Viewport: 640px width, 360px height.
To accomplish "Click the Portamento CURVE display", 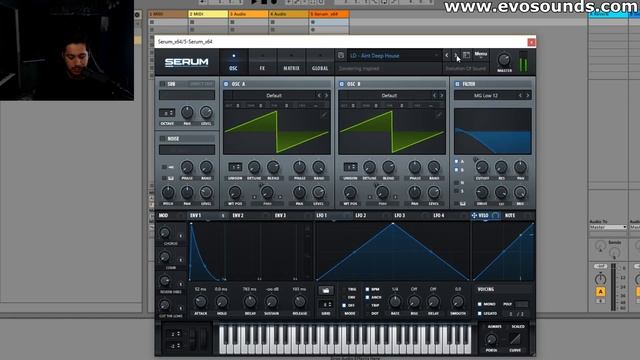I will coord(515,340).
